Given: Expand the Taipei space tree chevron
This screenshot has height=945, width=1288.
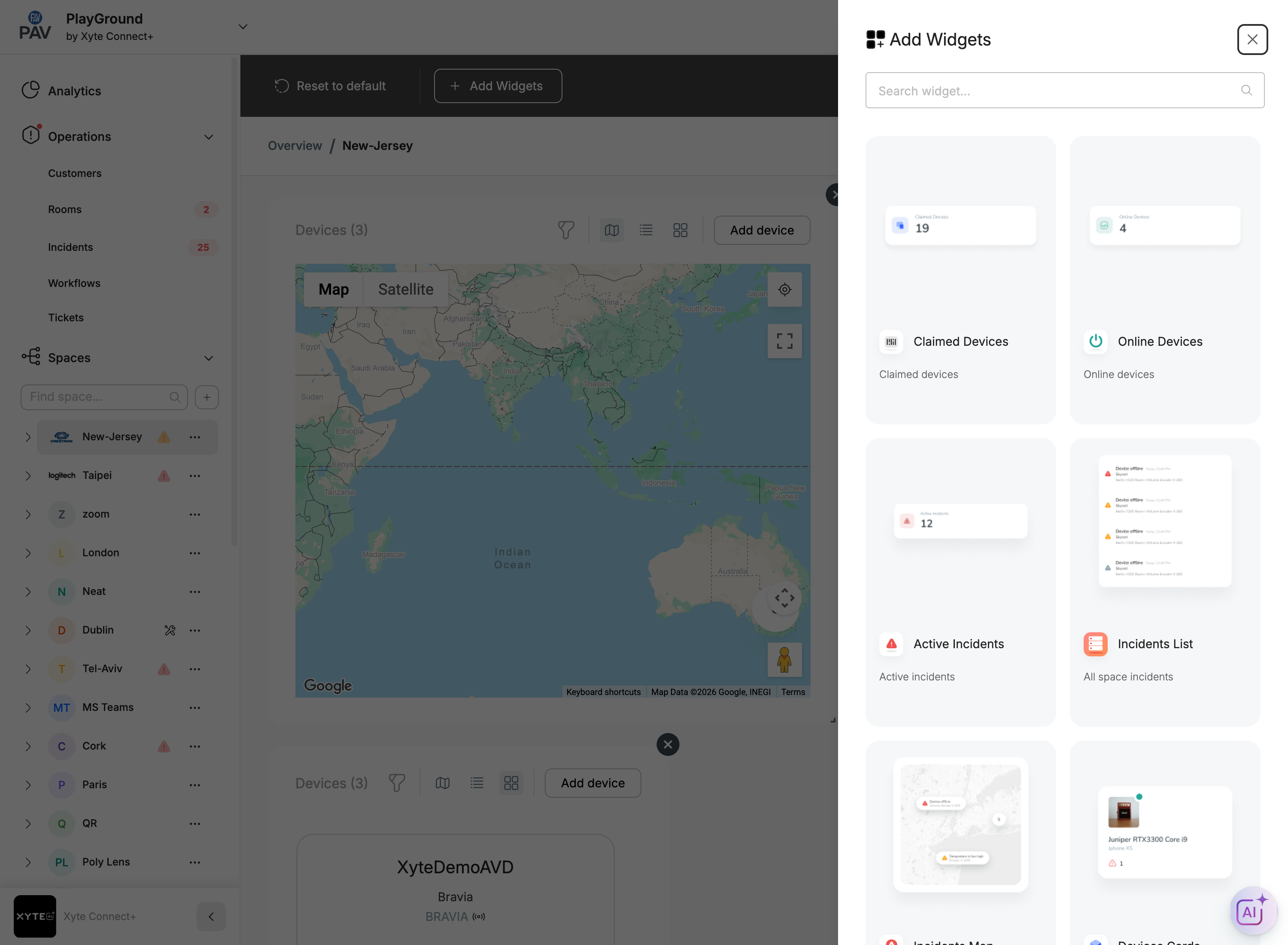Looking at the screenshot, I should [x=27, y=476].
